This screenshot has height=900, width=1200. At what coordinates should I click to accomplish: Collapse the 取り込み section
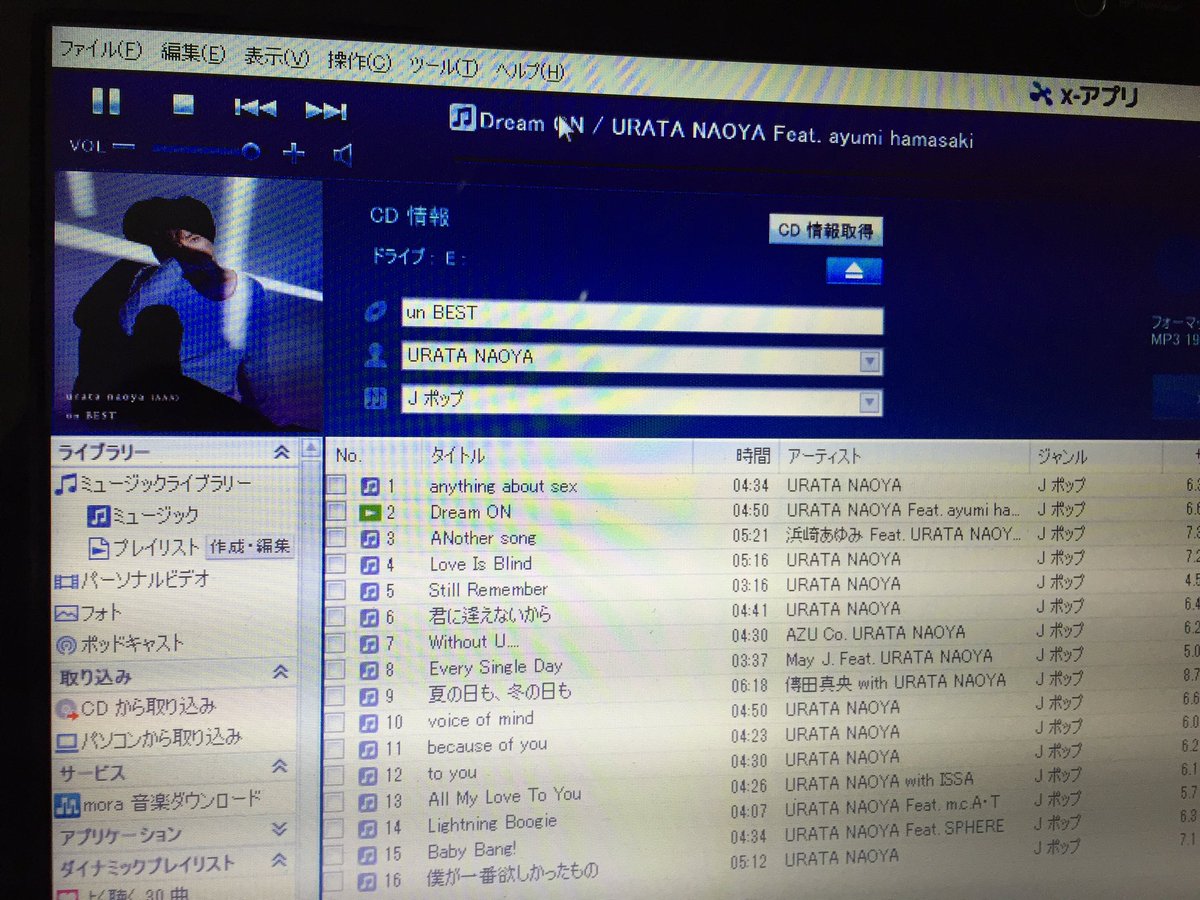(x=281, y=673)
